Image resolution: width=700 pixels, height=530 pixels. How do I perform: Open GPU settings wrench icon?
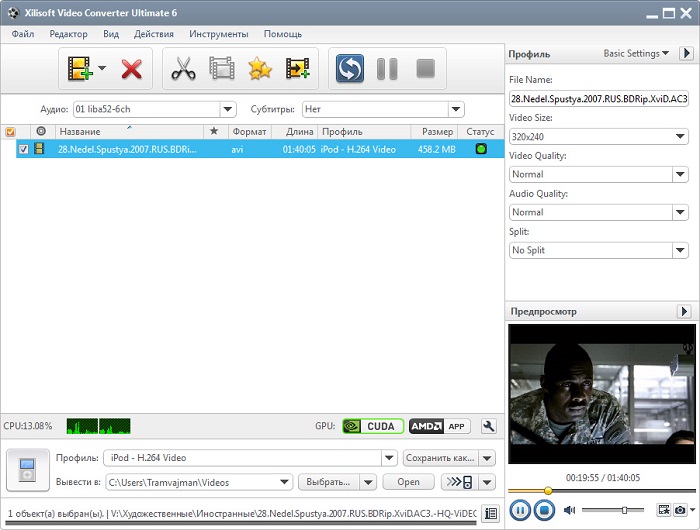[x=488, y=426]
